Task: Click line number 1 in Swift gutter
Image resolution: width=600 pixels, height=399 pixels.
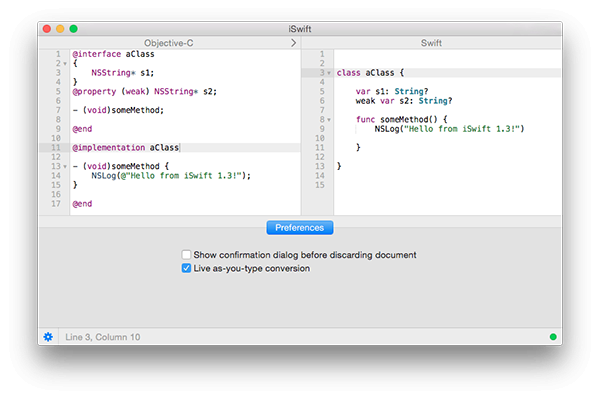Action: pos(322,54)
